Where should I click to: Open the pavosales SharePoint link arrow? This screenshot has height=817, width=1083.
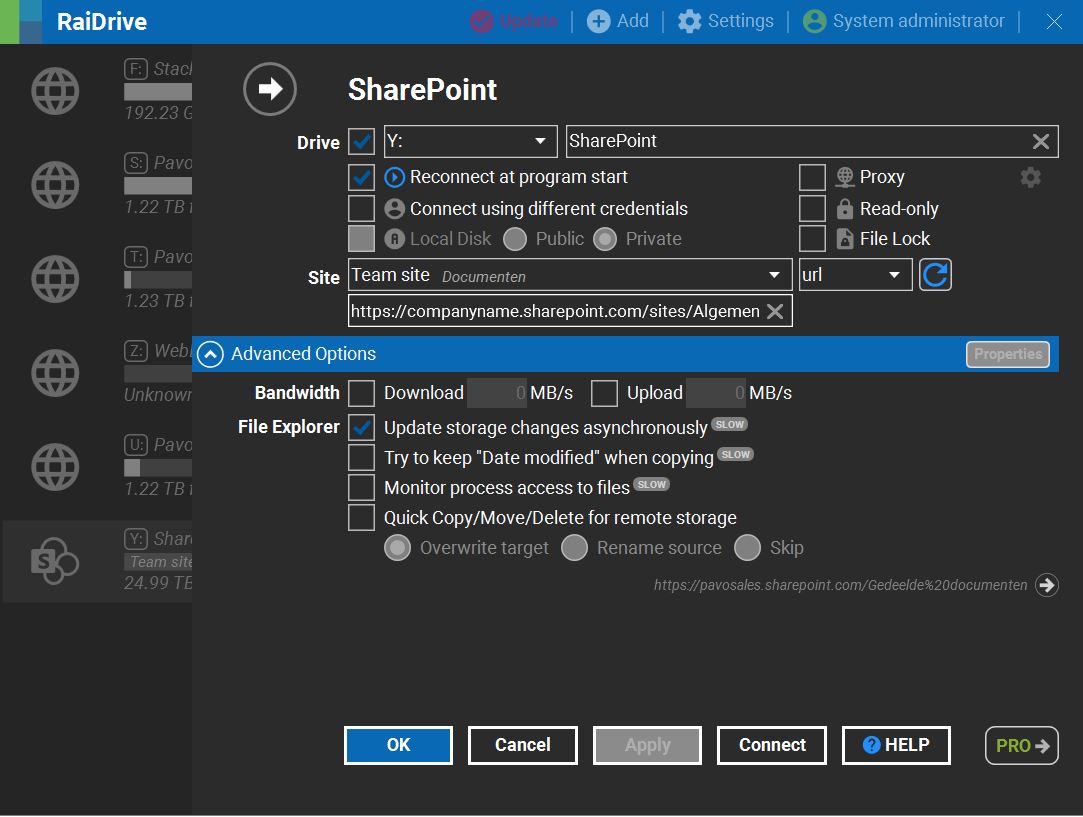(1046, 585)
